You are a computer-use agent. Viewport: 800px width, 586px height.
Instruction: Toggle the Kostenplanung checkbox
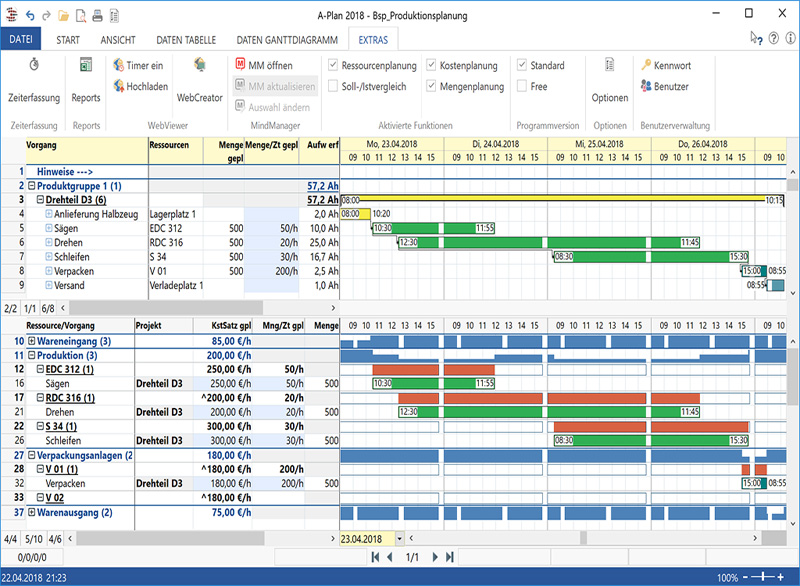431,65
